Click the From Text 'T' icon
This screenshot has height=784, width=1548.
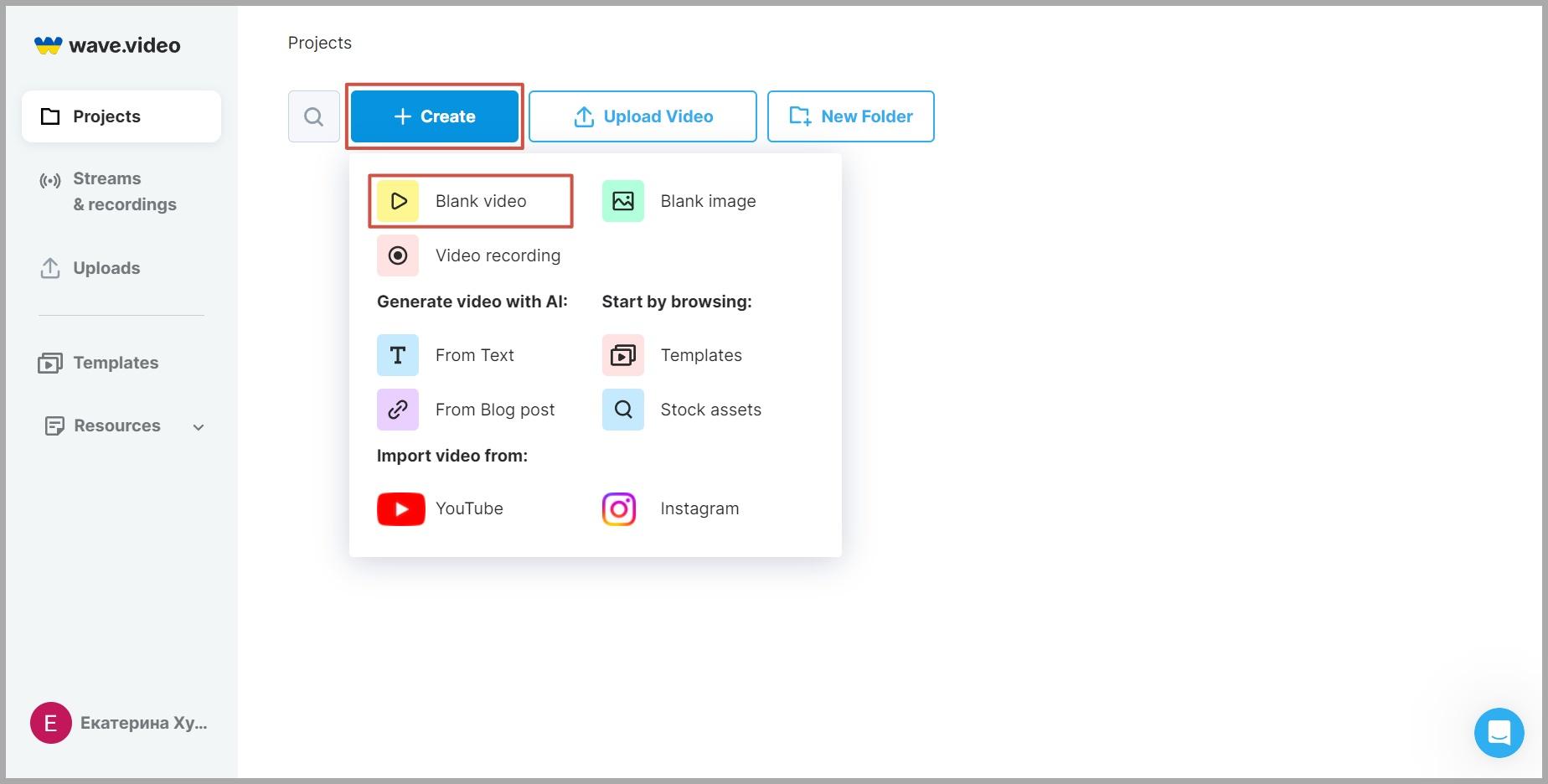point(398,355)
